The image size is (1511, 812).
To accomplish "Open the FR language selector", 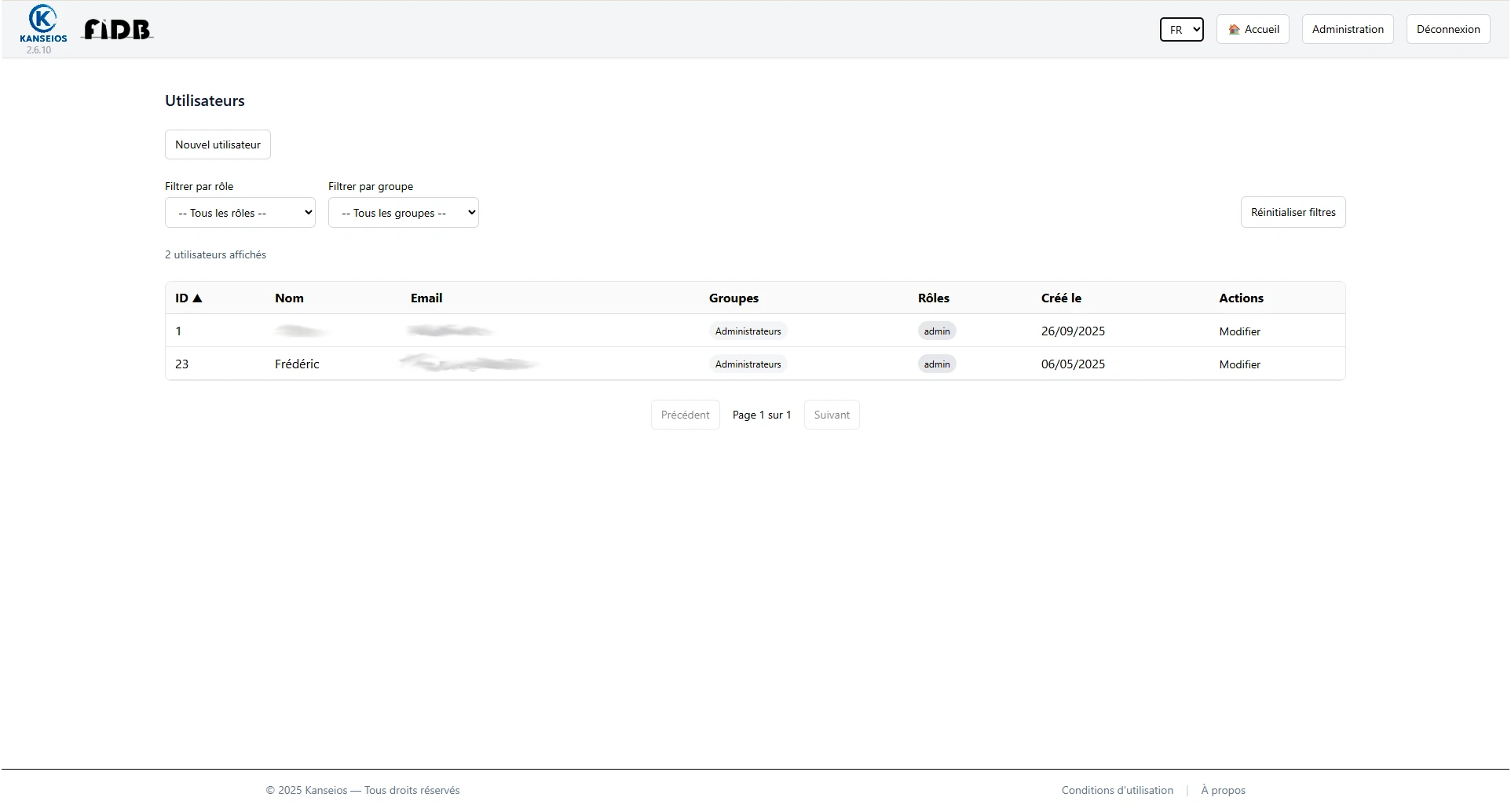I will click(x=1181, y=29).
